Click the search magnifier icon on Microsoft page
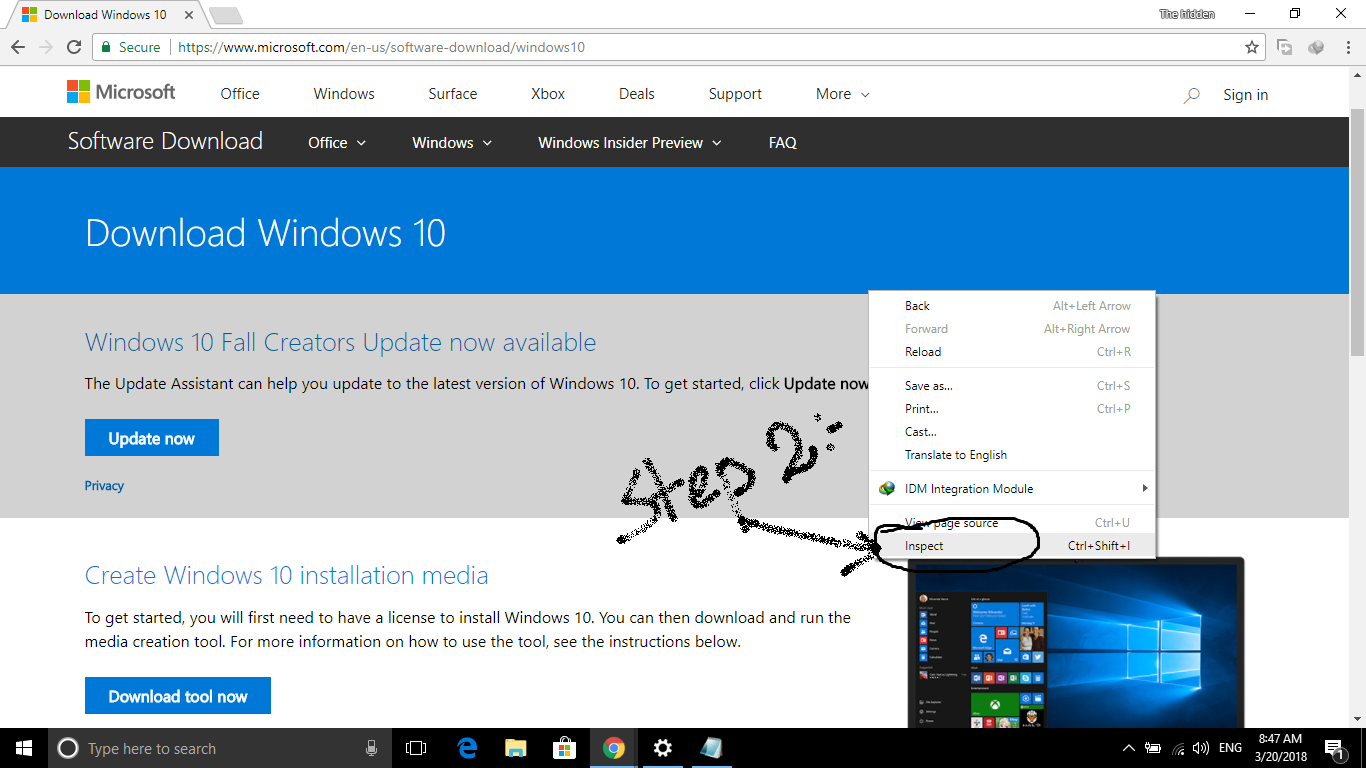1366x768 pixels. [x=1191, y=95]
